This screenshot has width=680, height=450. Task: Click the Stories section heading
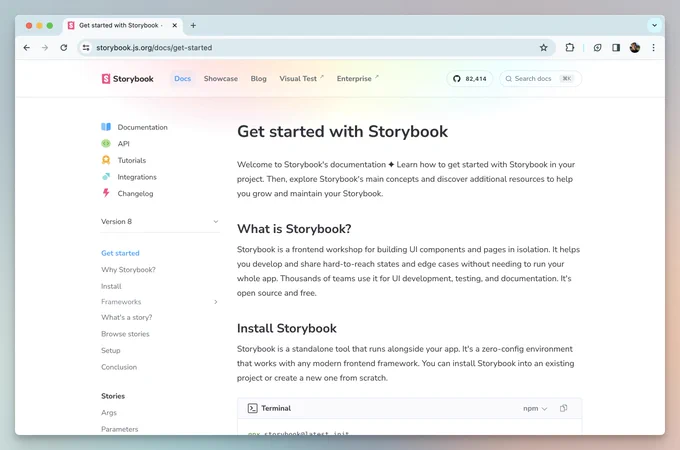(113, 396)
